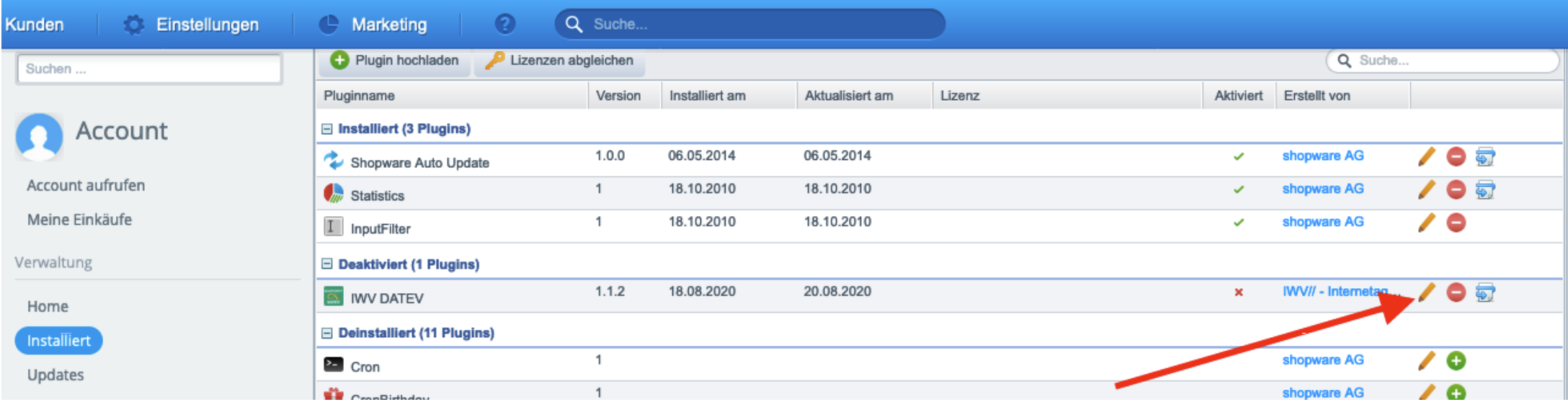The height and width of the screenshot is (402, 1568).
Task: Click the Plugin hochladen button
Action: coord(395,61)
